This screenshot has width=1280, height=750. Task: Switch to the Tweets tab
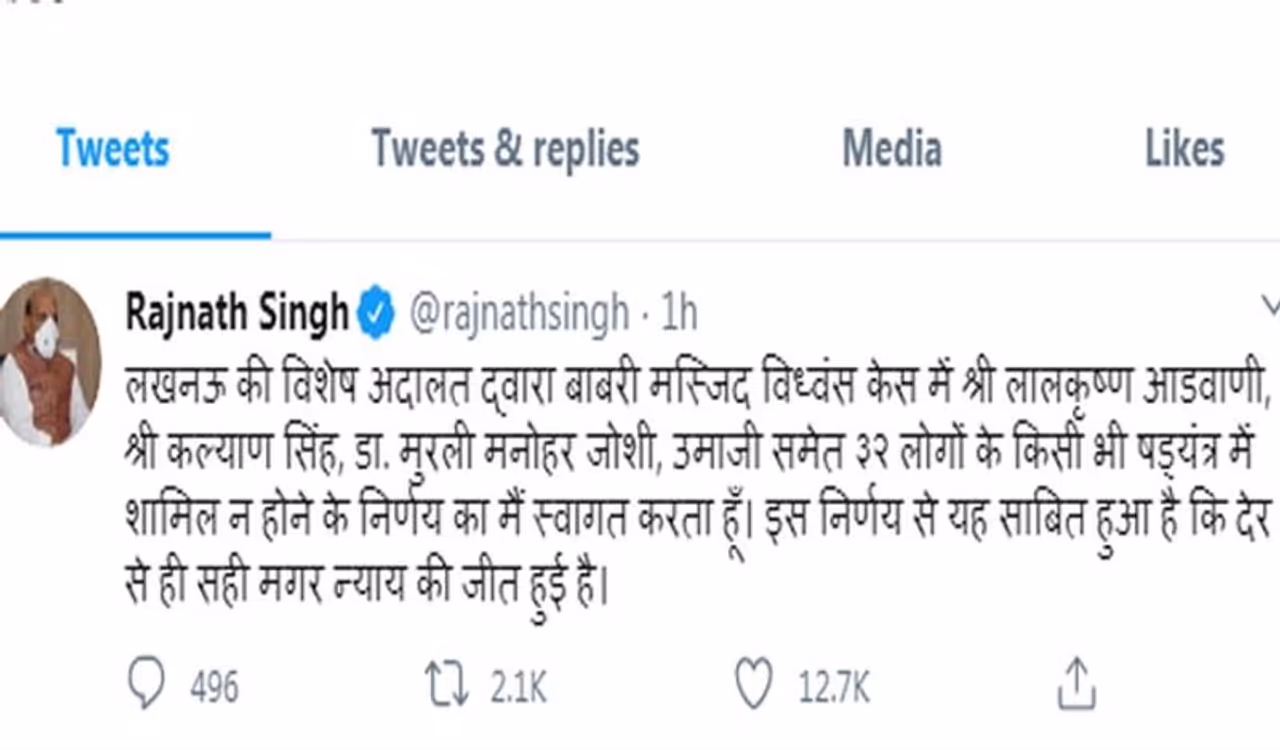pyautogui.click(x=113, y=150)
